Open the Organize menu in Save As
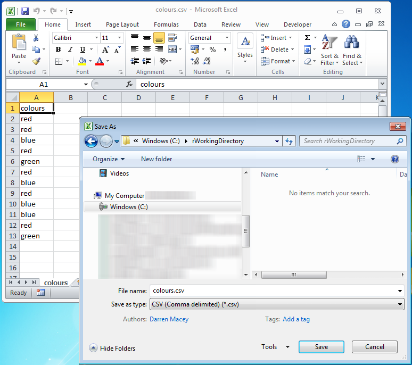Image resolution: width=412 pixels, height=365 pixels. point(108,159)
